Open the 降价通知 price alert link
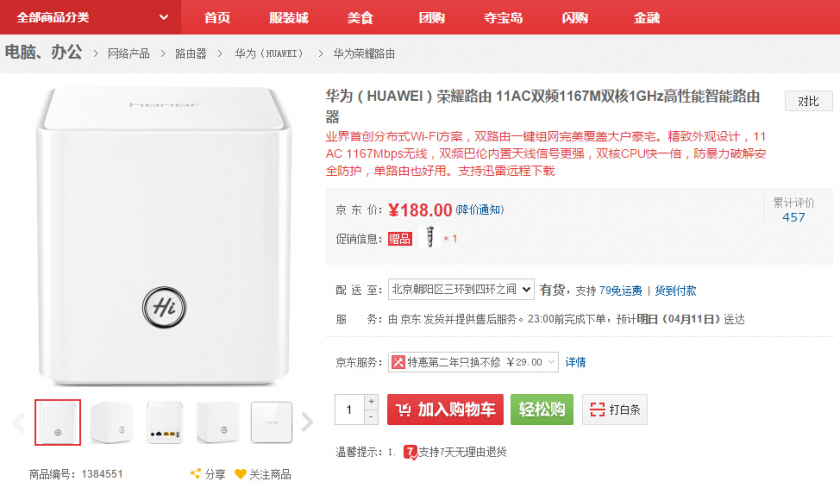840x494 pixels. [x=479, y=210]
